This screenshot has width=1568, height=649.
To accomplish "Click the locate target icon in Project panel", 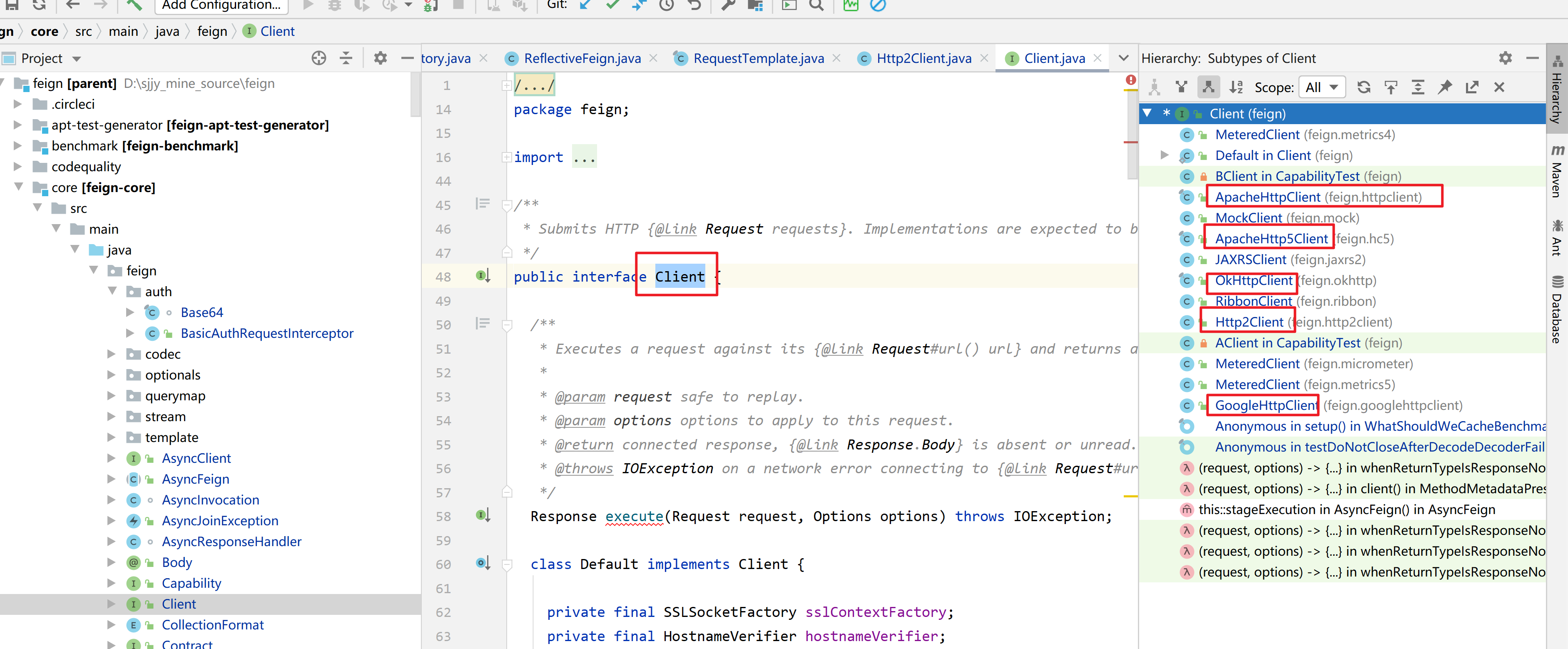I will click(x=319, y=58).
